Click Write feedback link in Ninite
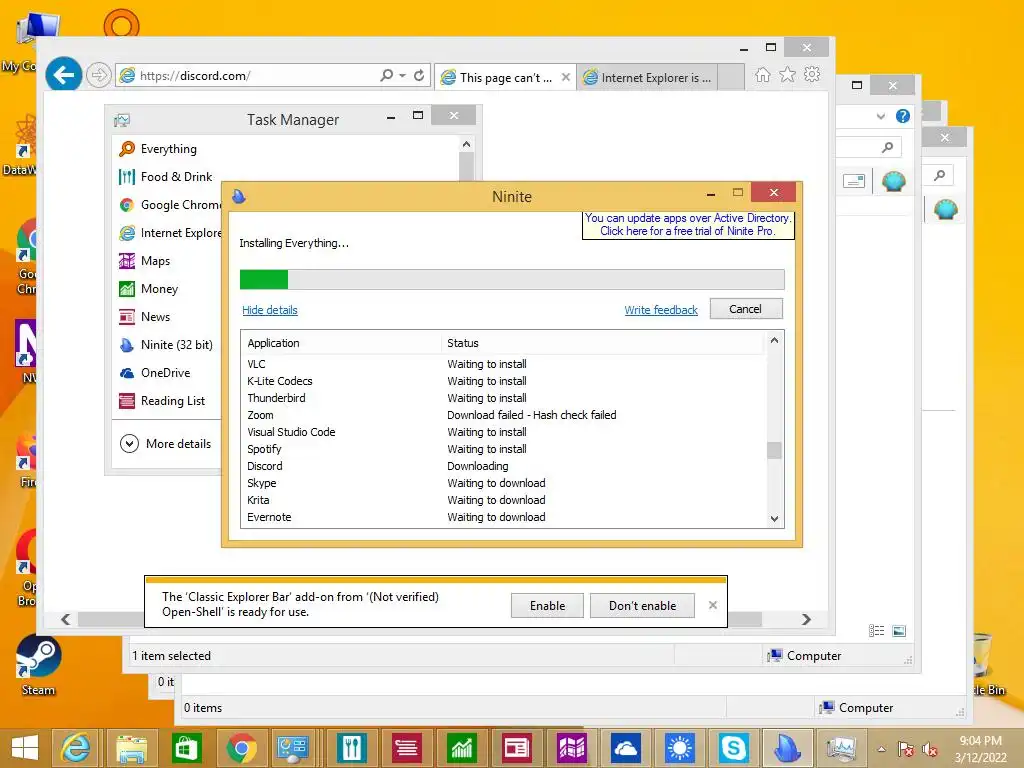The height and width of the screenshot is (768, 1024). [661, 310]
